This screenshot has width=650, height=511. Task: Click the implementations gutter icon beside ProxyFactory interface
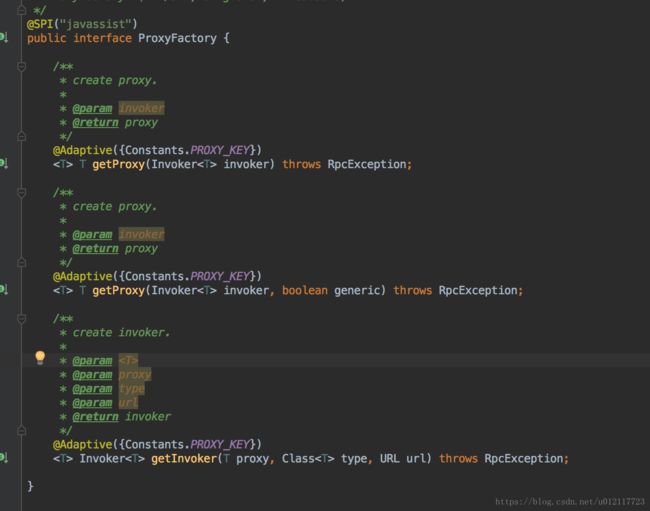click(3, 37)
